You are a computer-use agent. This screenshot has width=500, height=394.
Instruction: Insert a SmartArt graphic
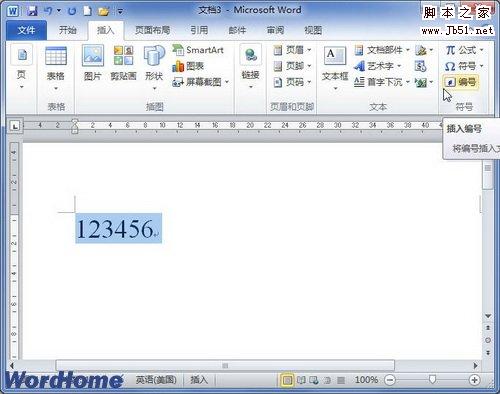(198, 50)
